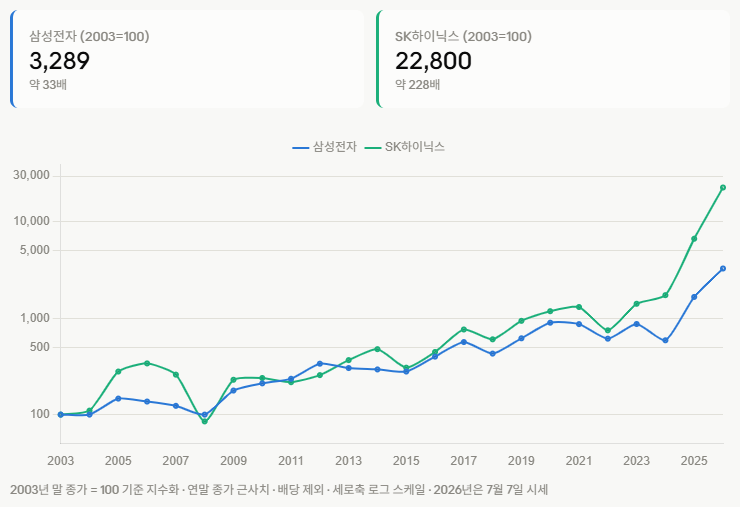Select the 3,289 index value
Screen dimensions: 740x507
59,61
